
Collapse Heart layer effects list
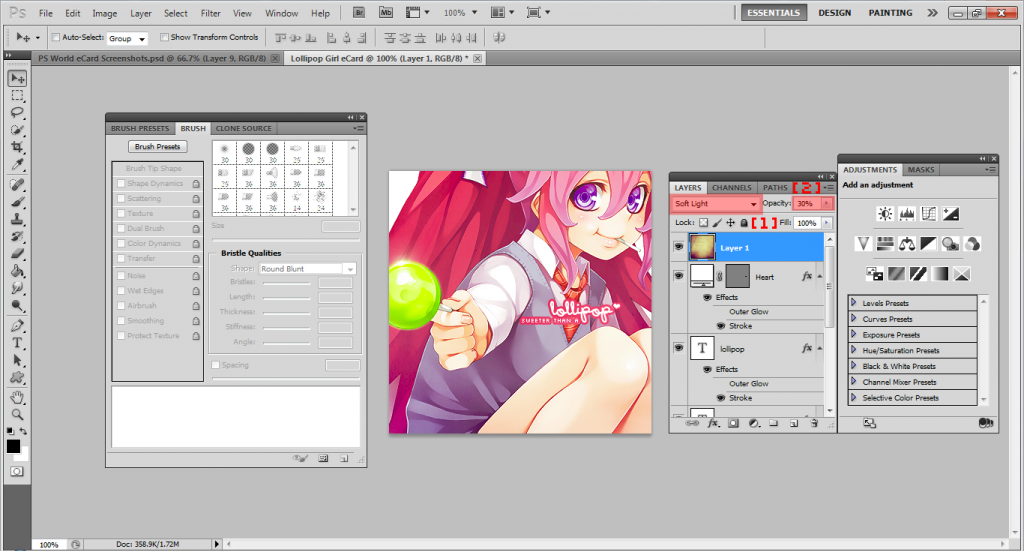(820, 276)
